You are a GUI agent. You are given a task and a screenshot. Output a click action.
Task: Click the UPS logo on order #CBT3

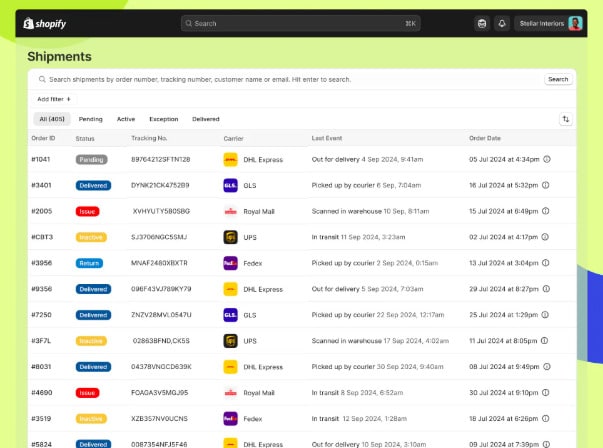pyautogui.click(x=230, y=237)
